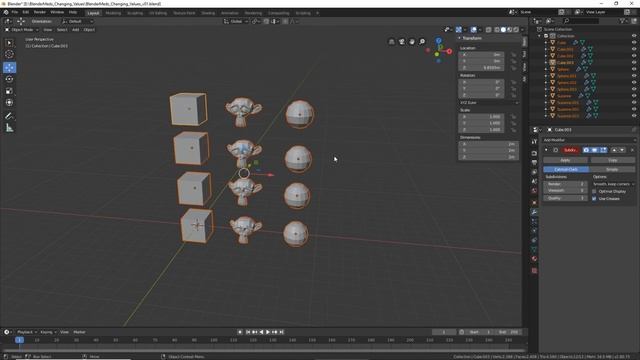640x360 pixels.
Task: Open the timeline Playback menu
Action: 27,332
